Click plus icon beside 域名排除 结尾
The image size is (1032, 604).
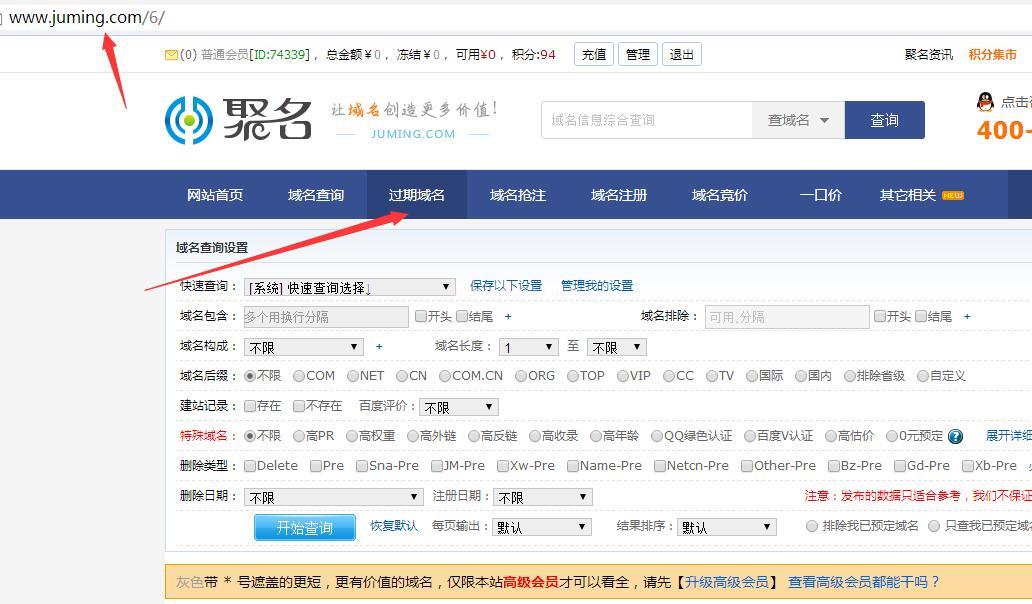pos(967,317)
